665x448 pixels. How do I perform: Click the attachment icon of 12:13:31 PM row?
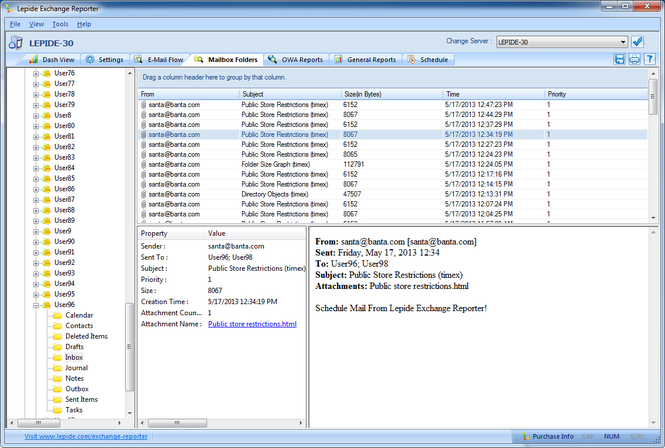click(x=143, y=194)
